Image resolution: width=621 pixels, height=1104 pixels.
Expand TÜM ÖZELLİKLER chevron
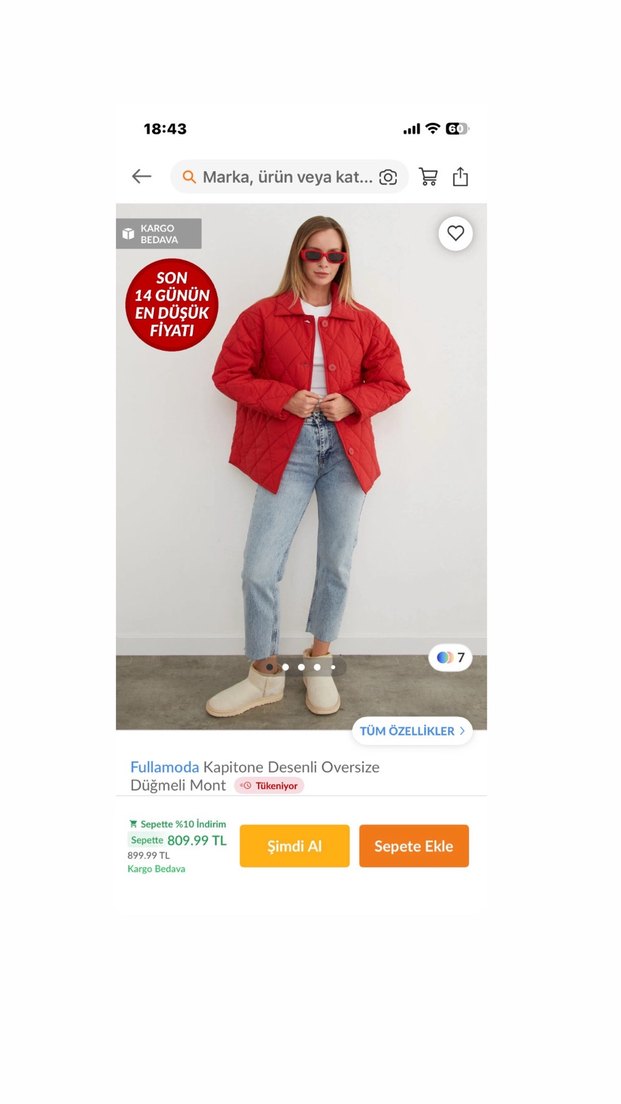coord(463,731)
